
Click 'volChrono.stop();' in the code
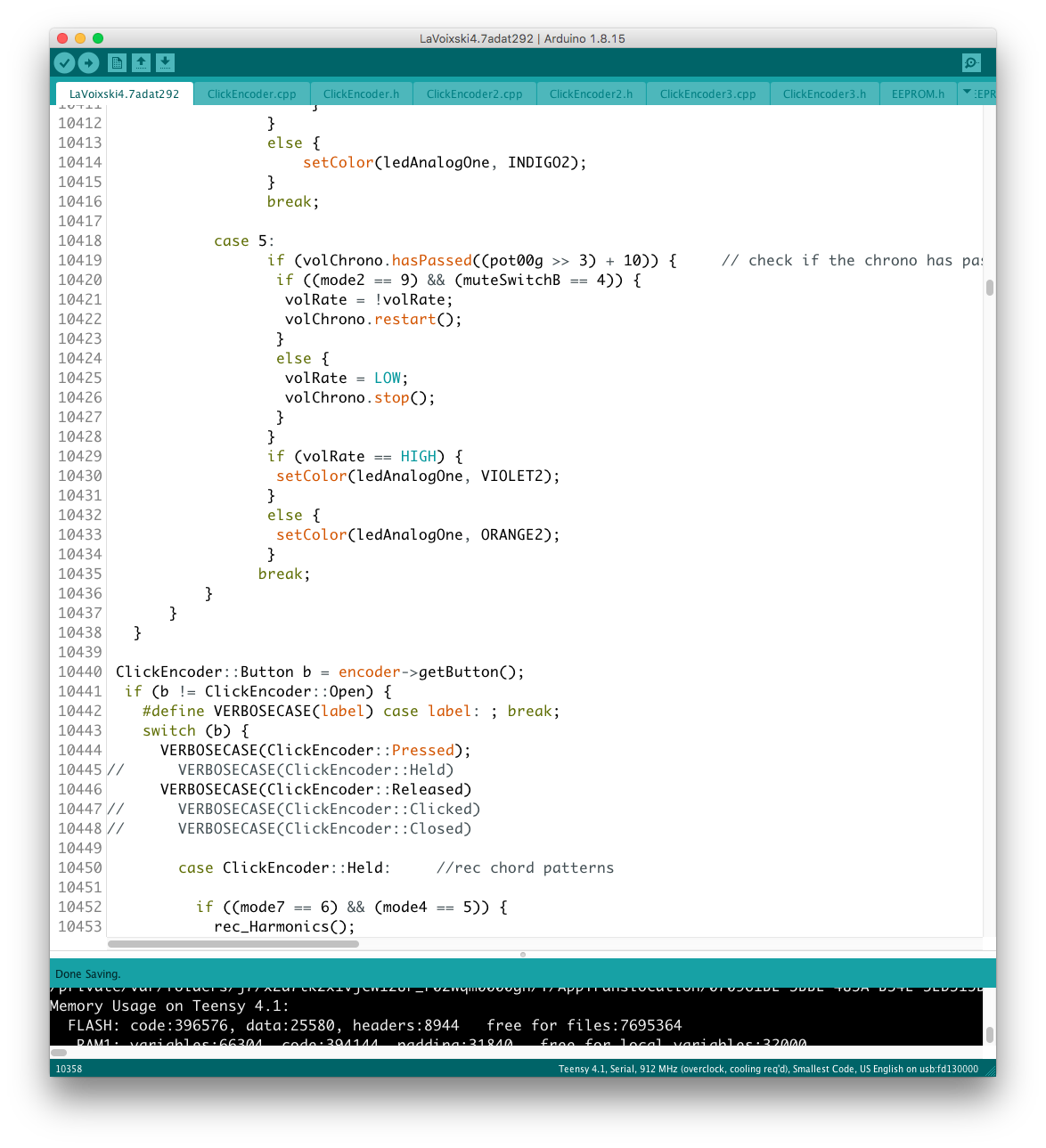pyautogui.click(x=360, y=397)
